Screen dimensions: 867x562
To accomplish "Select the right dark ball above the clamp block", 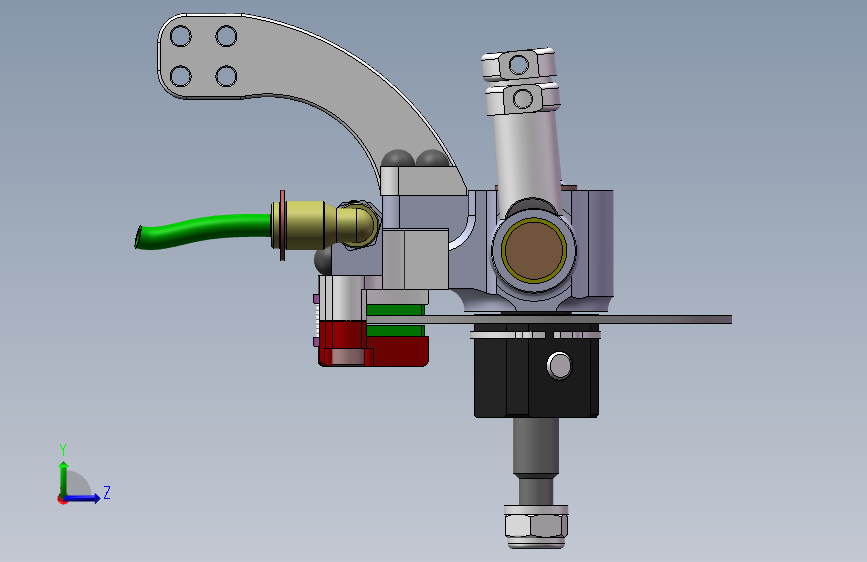I will click(x=432, y=158).
